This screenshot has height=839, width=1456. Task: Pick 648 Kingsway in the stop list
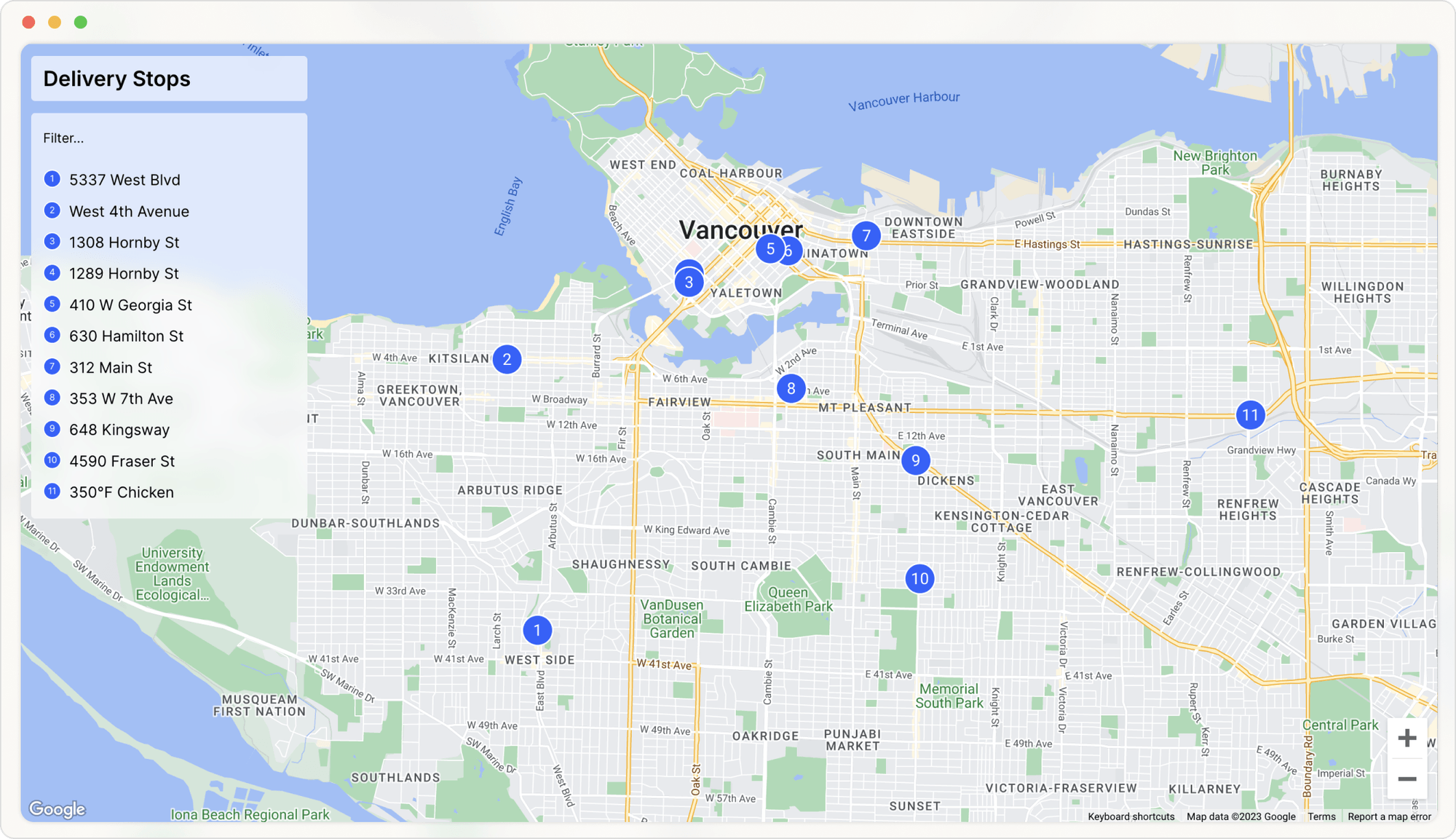pyautogui.click(x=119, y=430)
